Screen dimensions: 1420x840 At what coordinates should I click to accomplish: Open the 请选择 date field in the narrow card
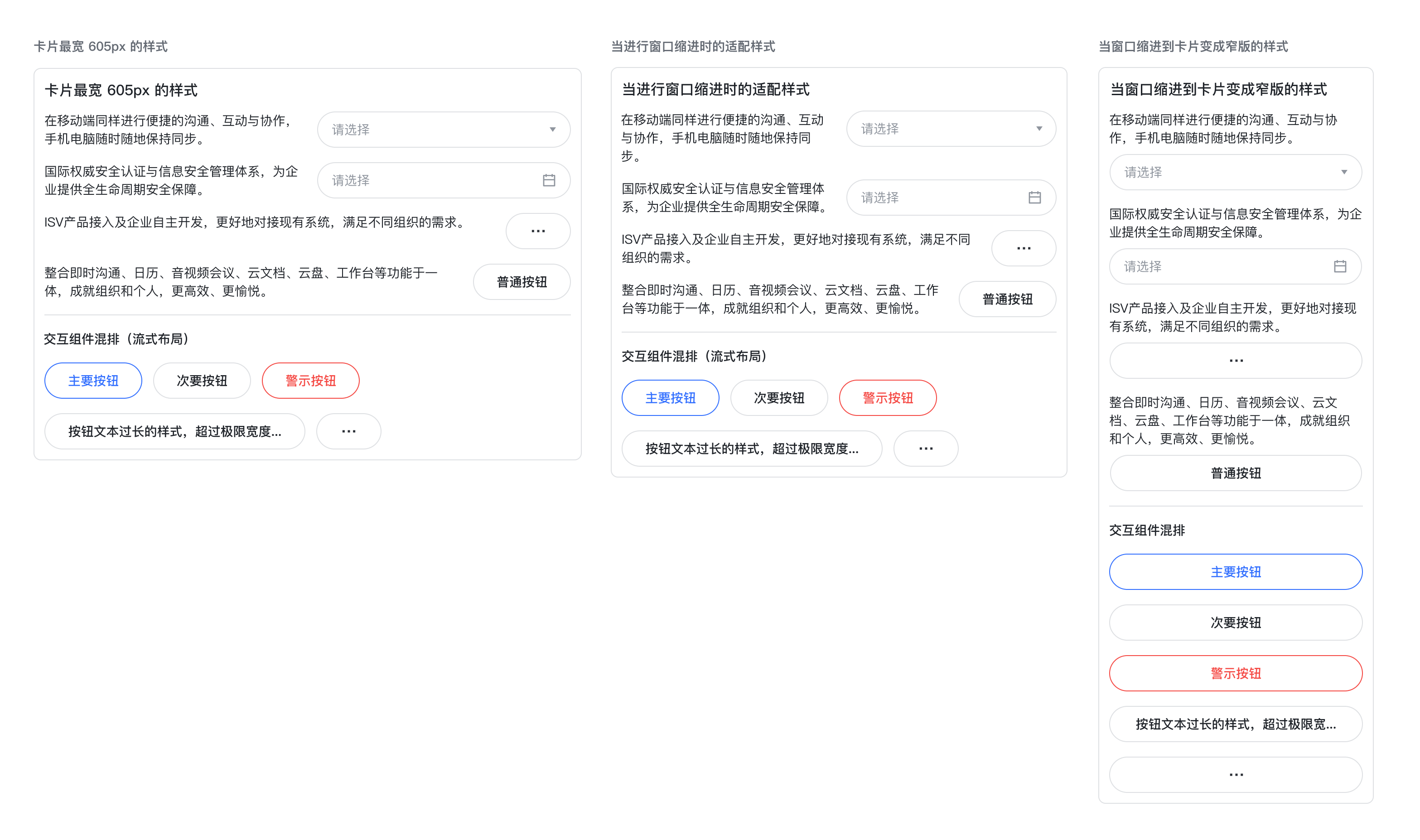[1236, 266]
